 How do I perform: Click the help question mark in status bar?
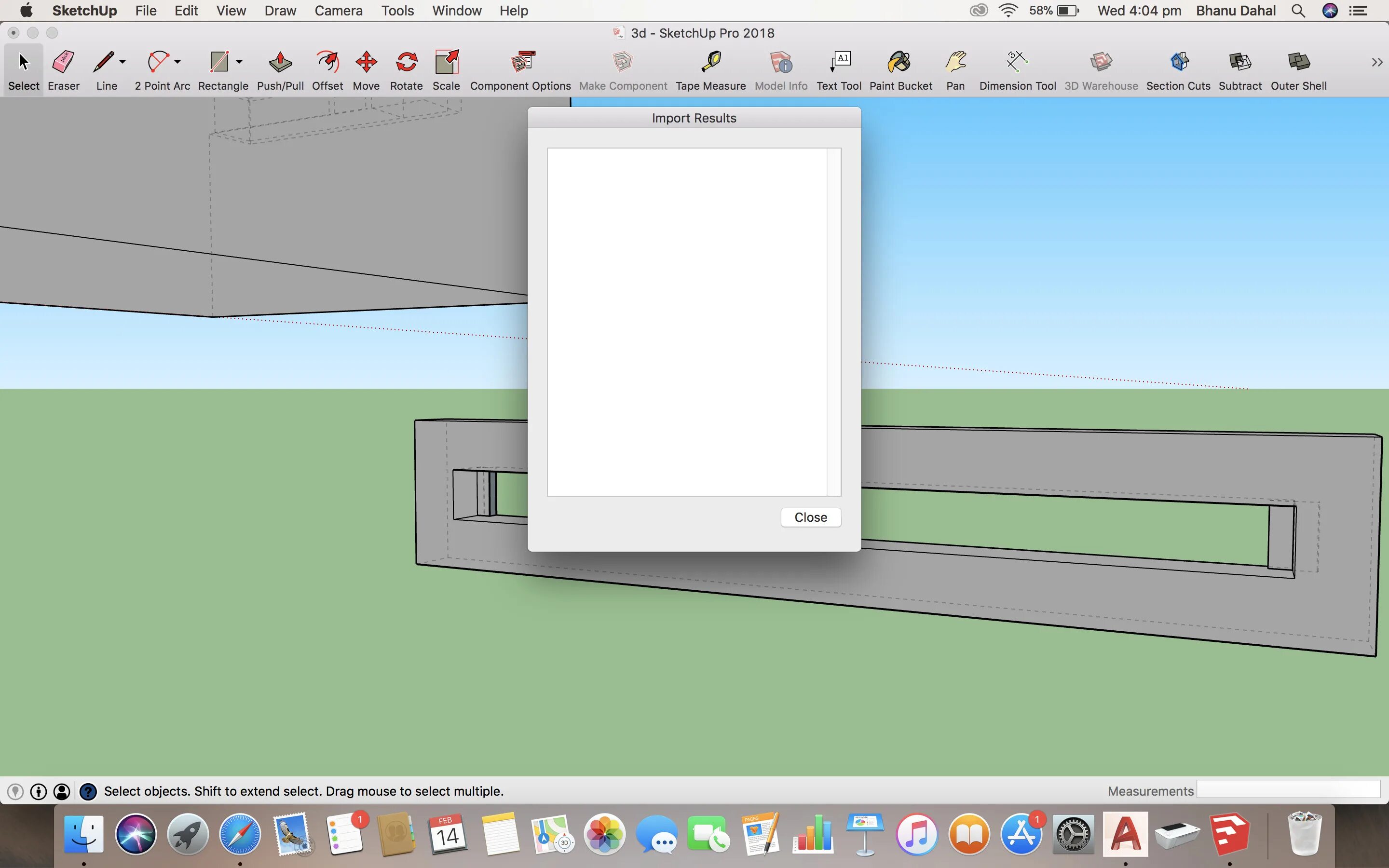pos(88,792)
